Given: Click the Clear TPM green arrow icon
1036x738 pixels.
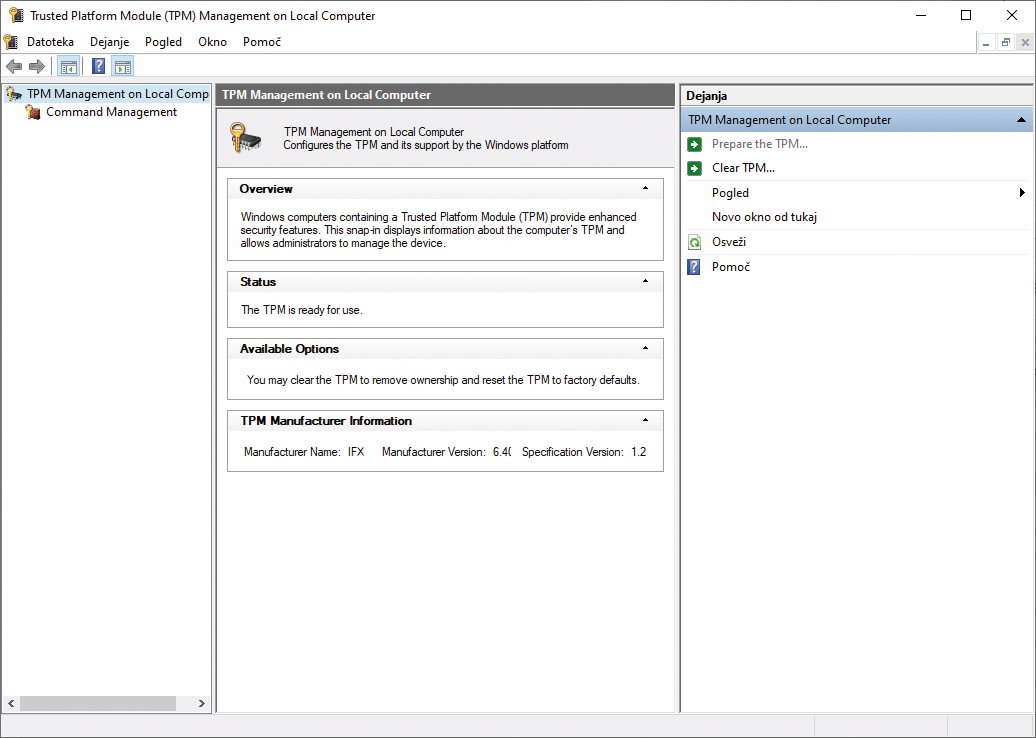Looking at the screenshot, I should pos(694,168).
